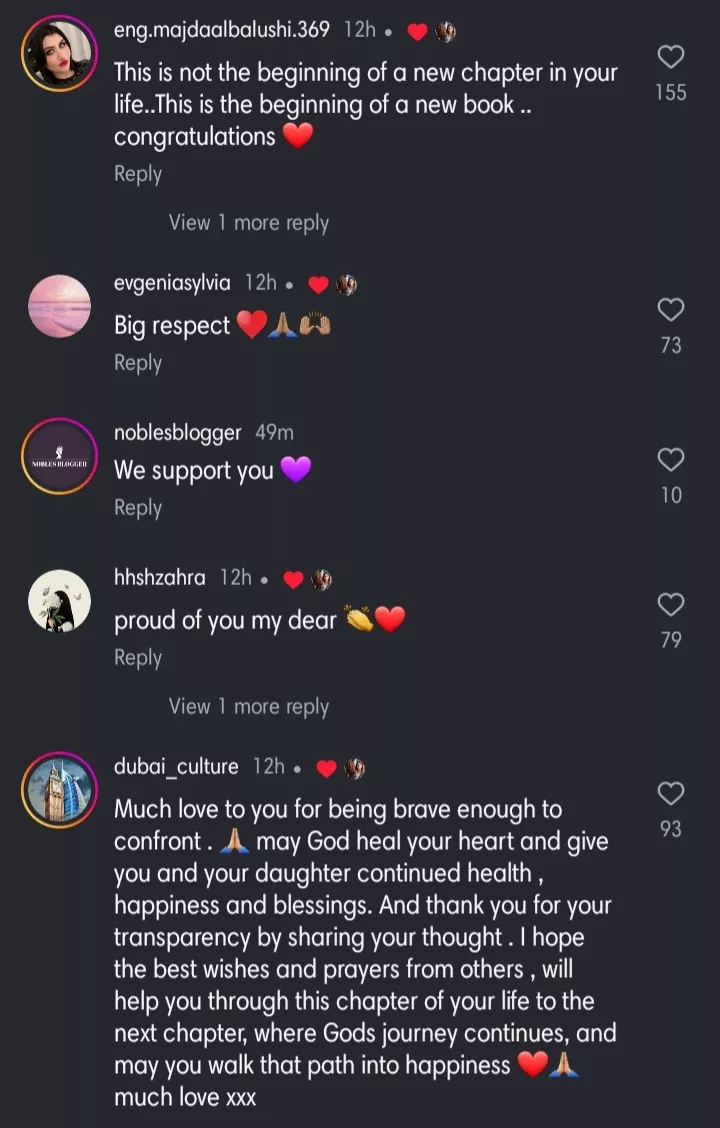Tap the author-liked badge on evgeniasylvia's comment
The width and height of the screenshot is (720, 1128).
[x=333, y=284]
